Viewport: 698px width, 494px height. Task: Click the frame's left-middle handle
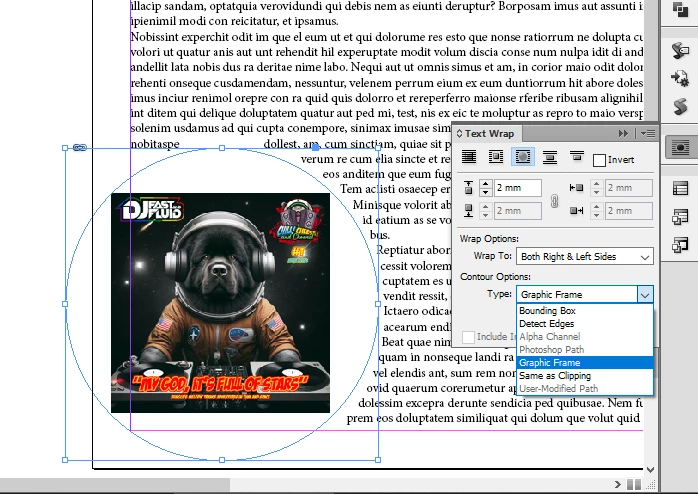65,304
